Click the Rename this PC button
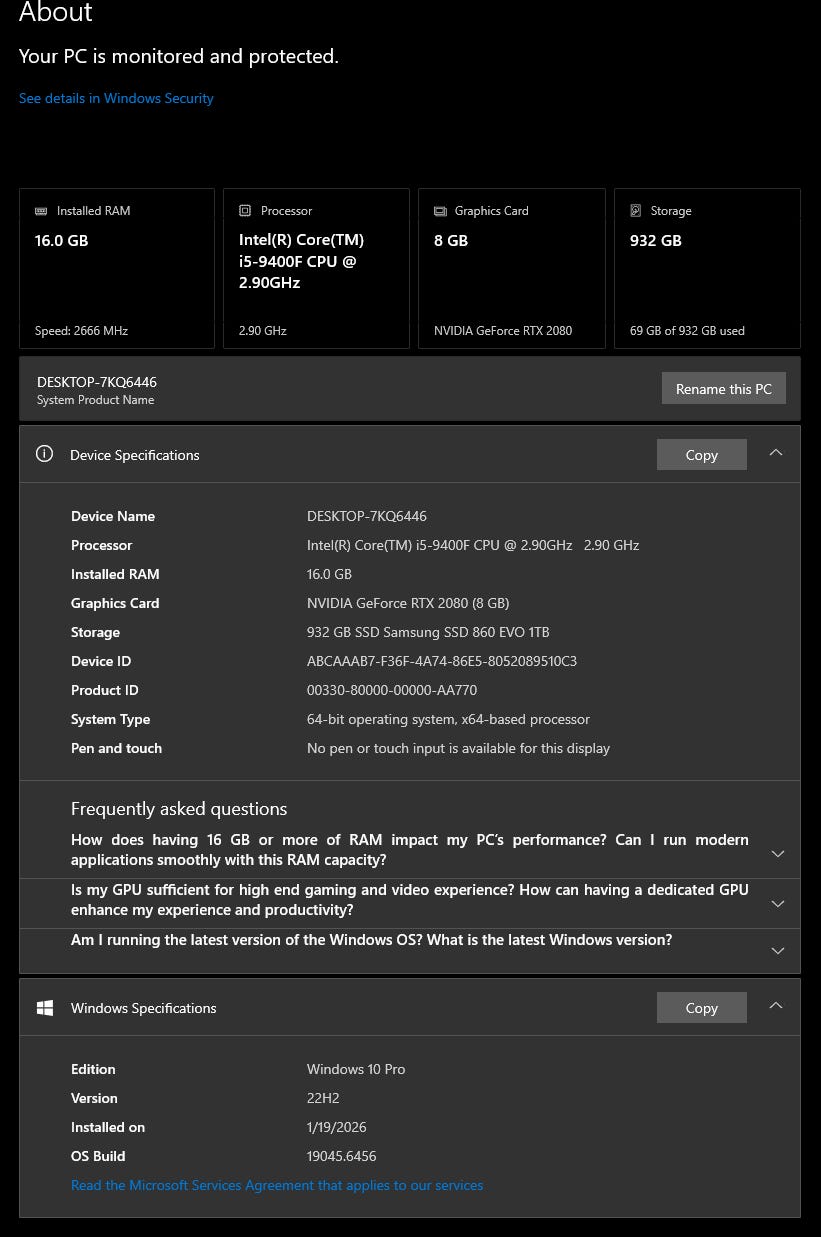The height and width of the screenshot is (1237, 821). [724, 389]
